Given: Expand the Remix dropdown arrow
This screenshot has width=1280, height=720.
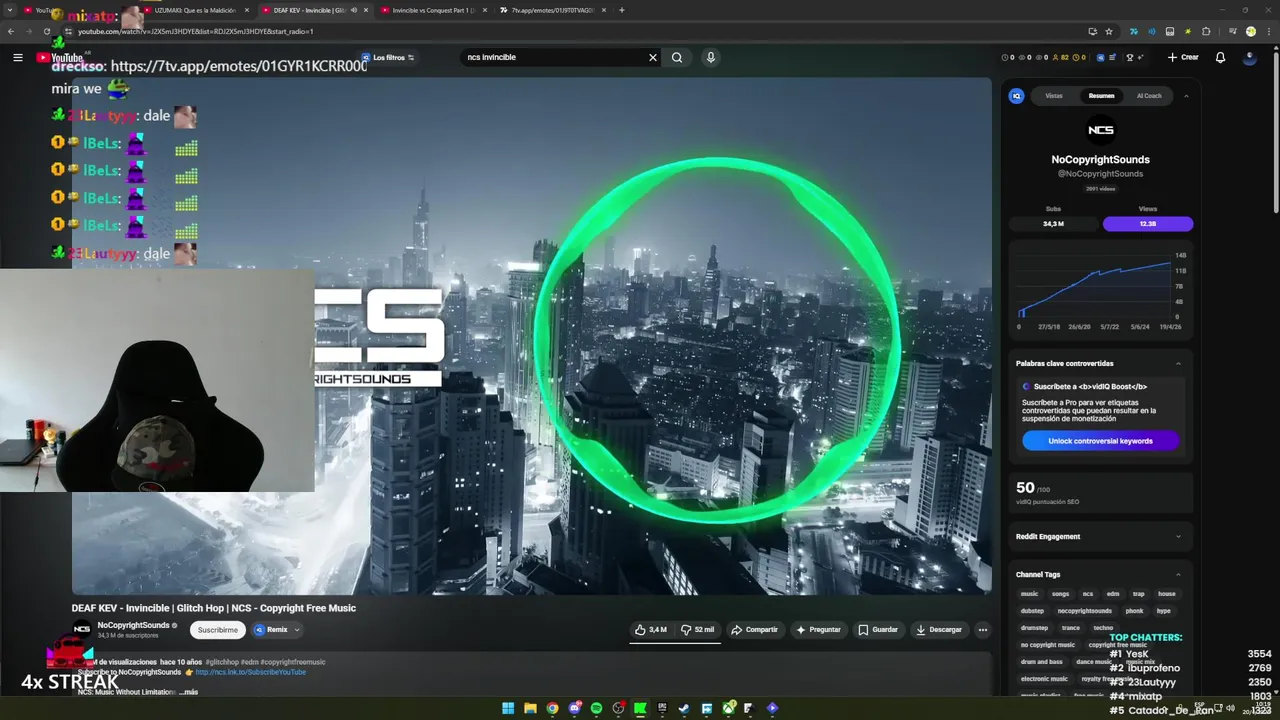Looking at the screenshot, I should coord(297,630).
